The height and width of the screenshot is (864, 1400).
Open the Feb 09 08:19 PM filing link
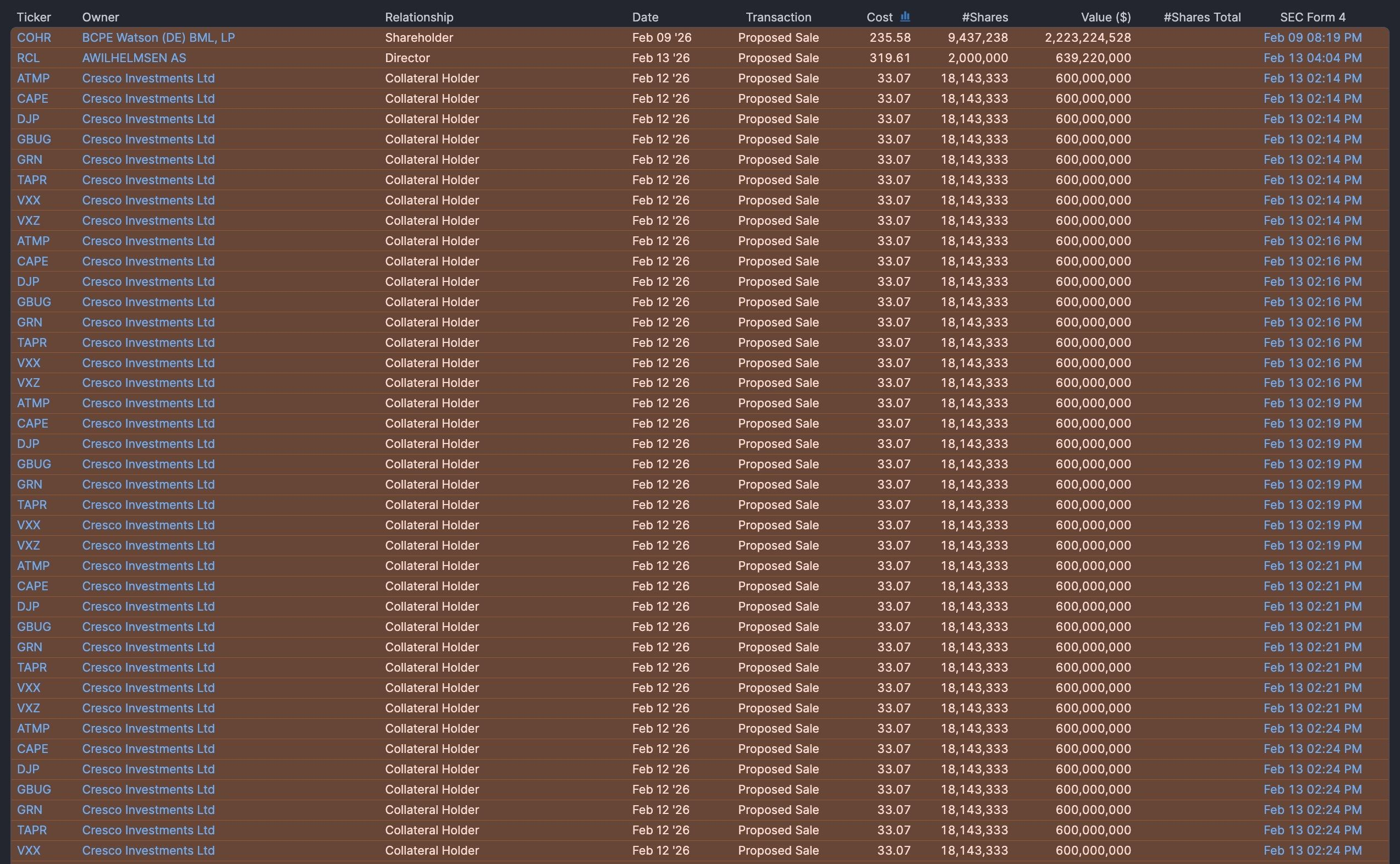(x=1313, y=38)
